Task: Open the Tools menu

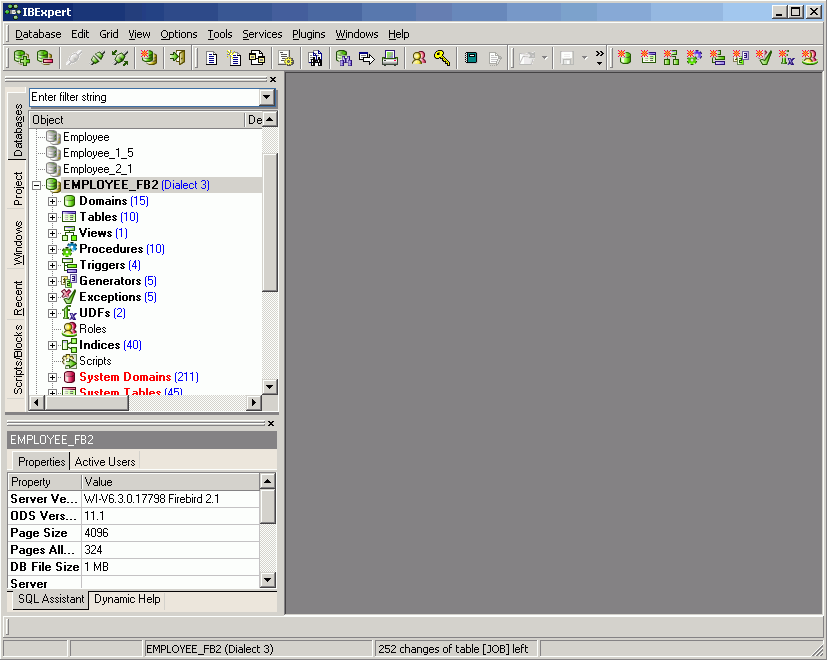Action: (219, 34)
